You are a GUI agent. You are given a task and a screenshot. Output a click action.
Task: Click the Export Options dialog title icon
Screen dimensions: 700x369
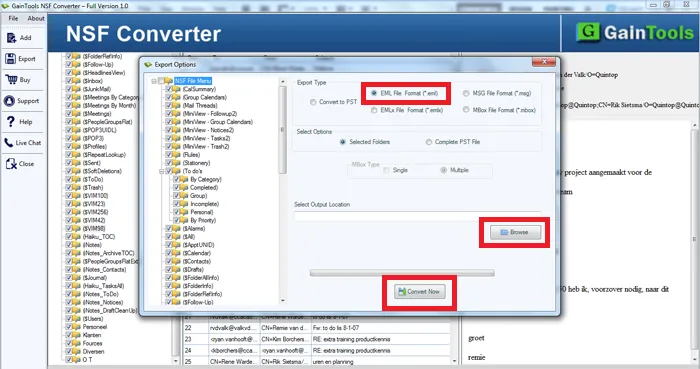click(x=148, y=65)
